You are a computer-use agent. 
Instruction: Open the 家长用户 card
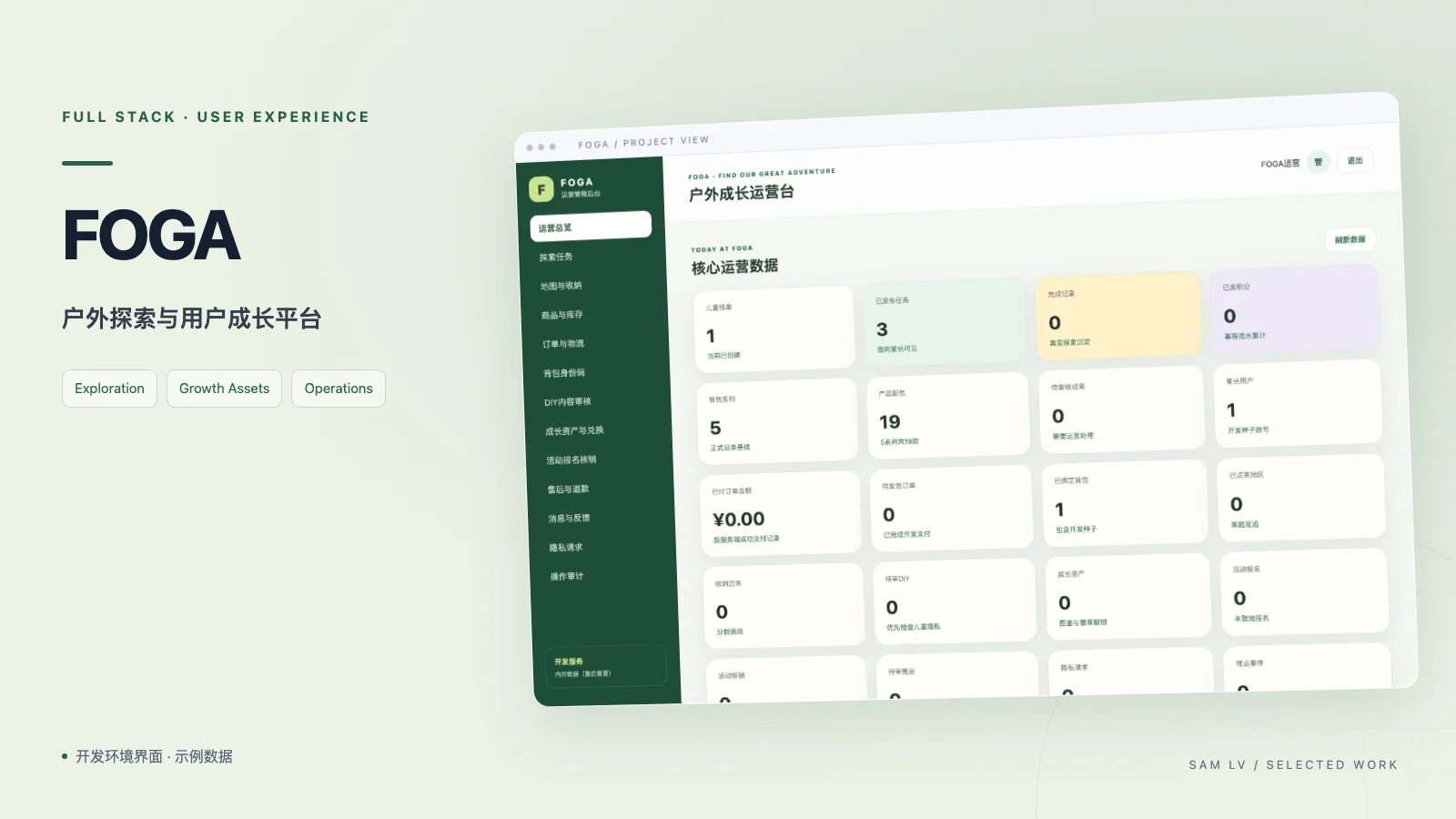coord(1298,404)
